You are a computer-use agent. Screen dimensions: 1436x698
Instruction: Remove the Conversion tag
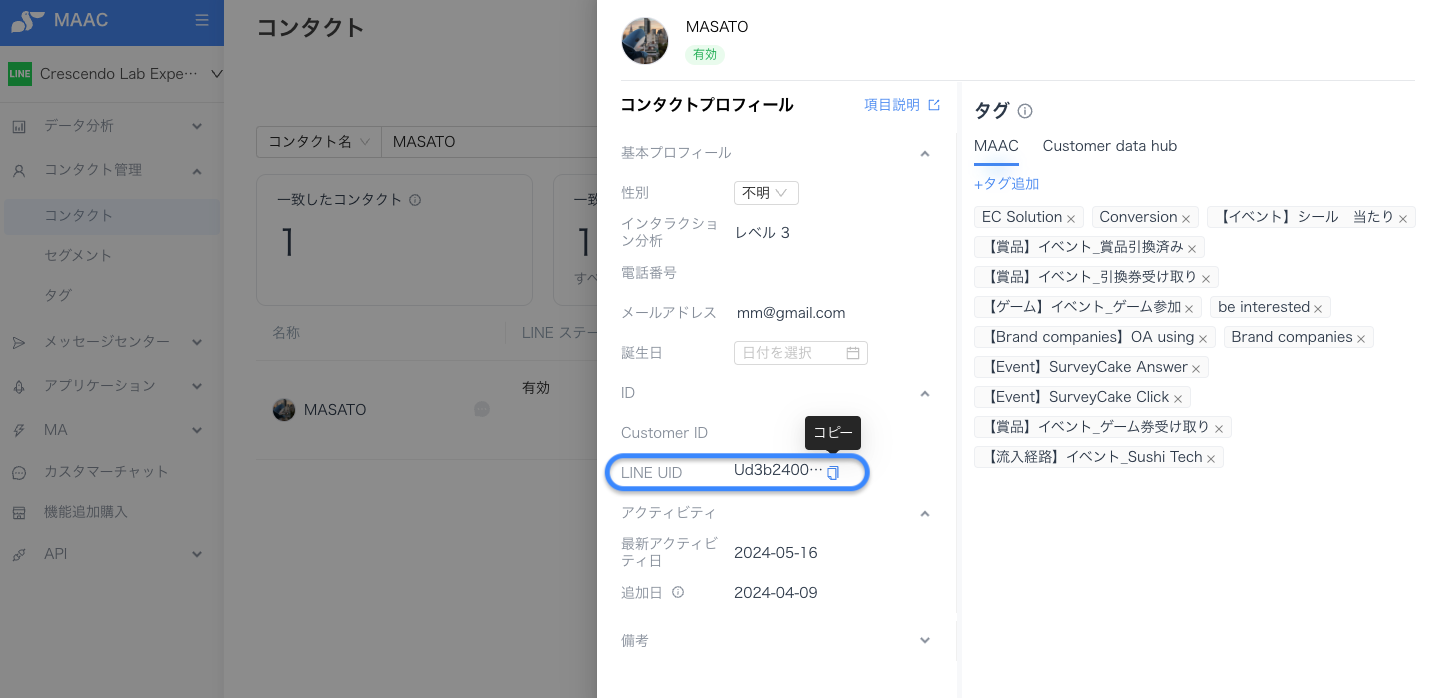[1186, 218]
